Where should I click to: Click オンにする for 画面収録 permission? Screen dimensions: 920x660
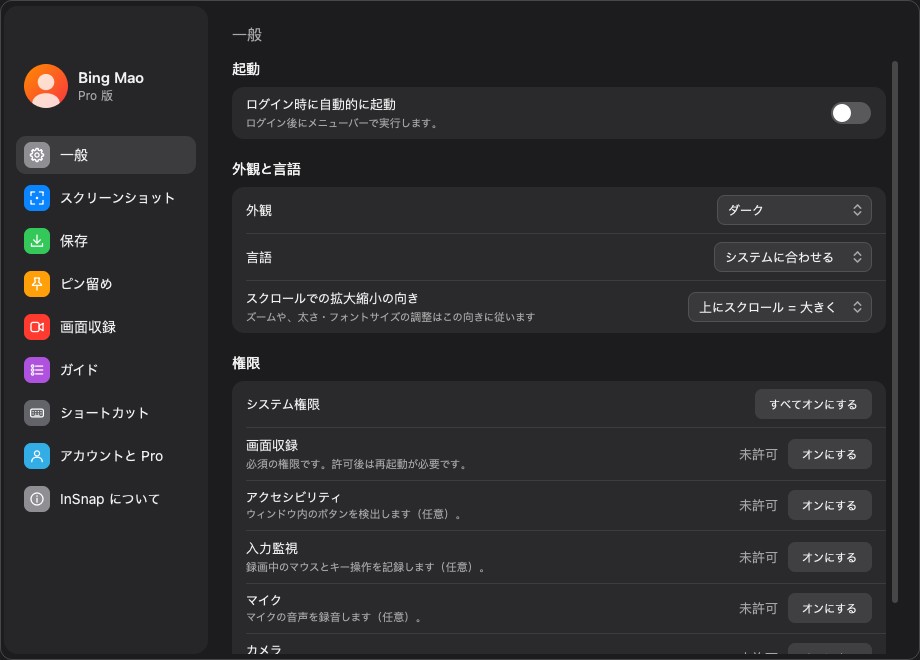pyautogui.click(x=829, y=454)
